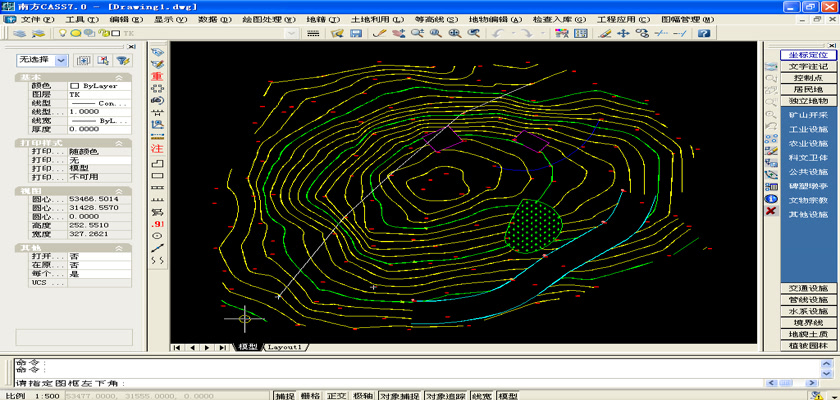The height and width of the screenshot is (400, 840).
Task: Click the 植被园林 button
Action: pyautogui.click(x=808, y=346)
